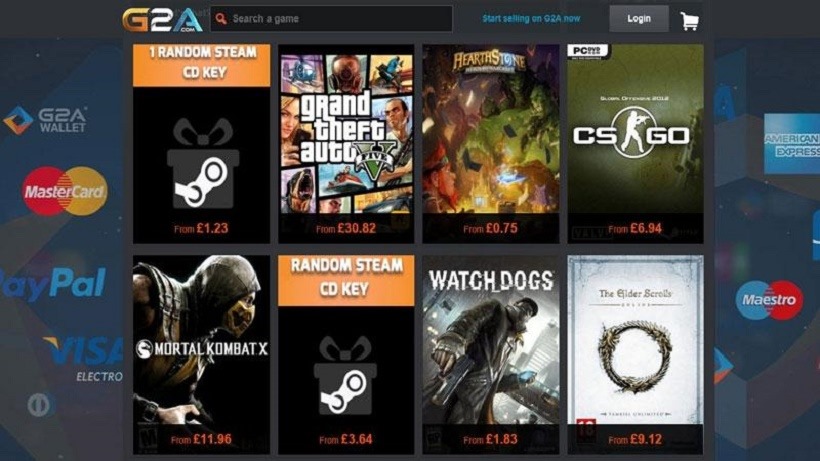The image size is (820, 461).
Task: Open Start selling on G2A now link
Action: click(531, 18)
